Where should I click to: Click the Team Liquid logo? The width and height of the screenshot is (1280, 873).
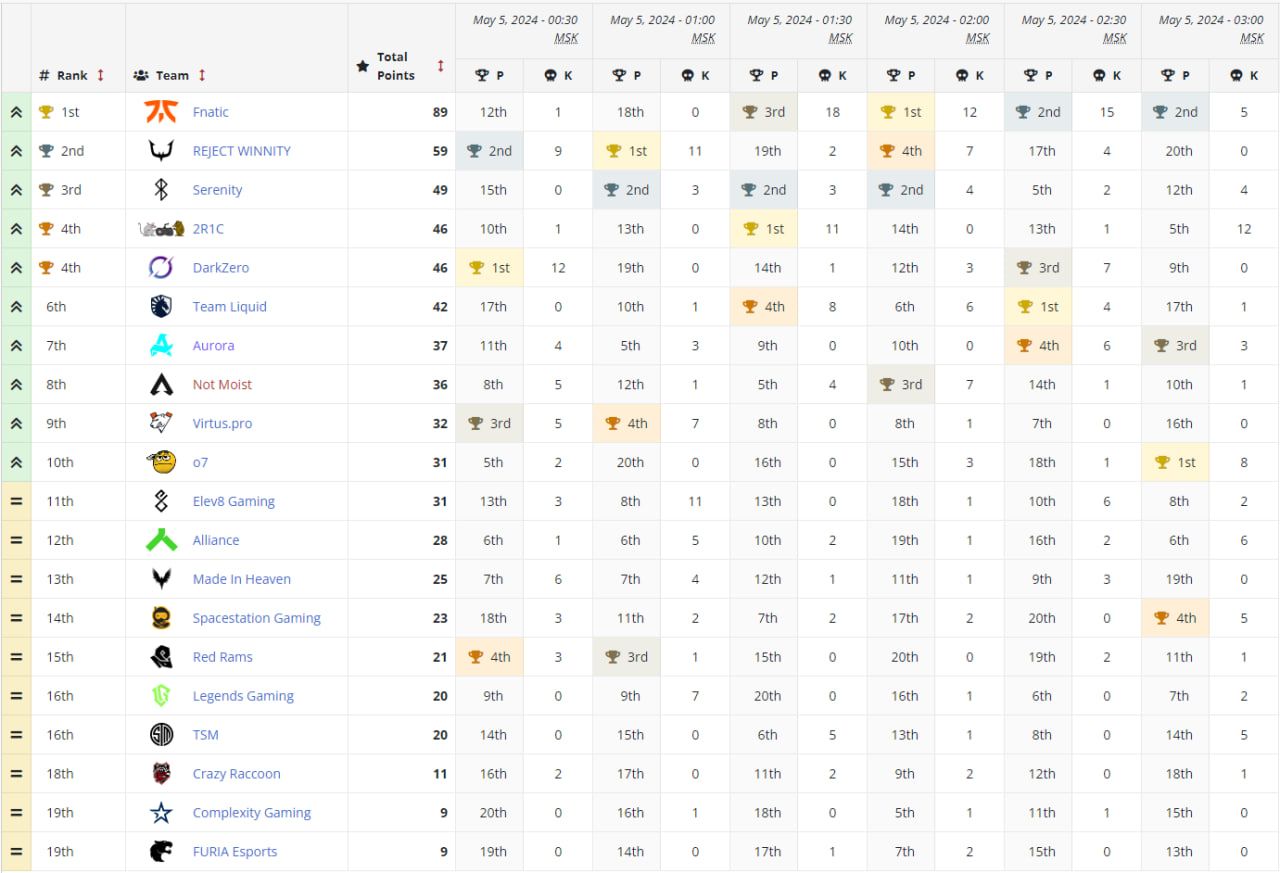(x=161, y=307)
